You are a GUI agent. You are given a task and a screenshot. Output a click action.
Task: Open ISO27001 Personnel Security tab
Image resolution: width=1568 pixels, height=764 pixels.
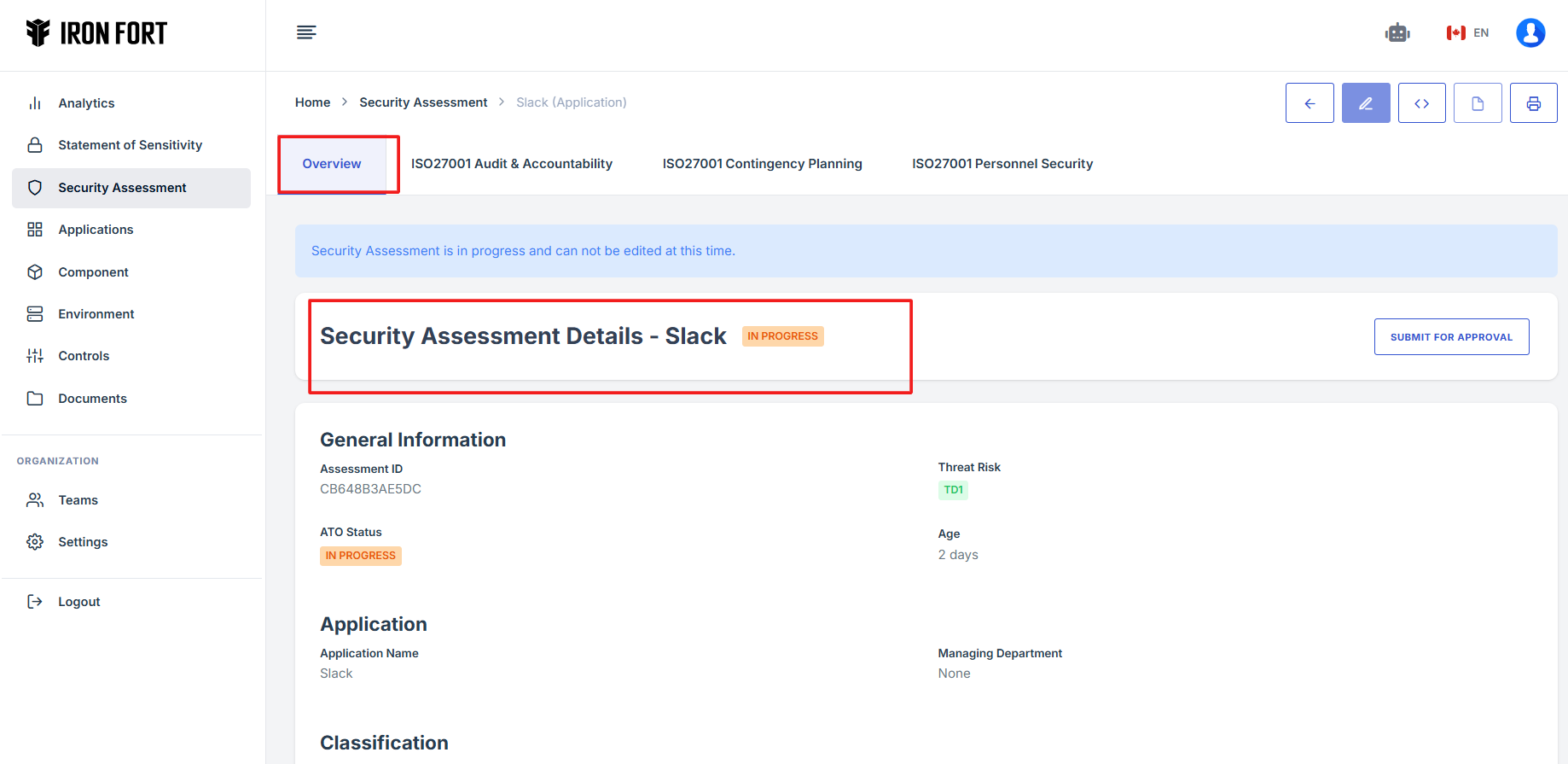point(1002,164)
